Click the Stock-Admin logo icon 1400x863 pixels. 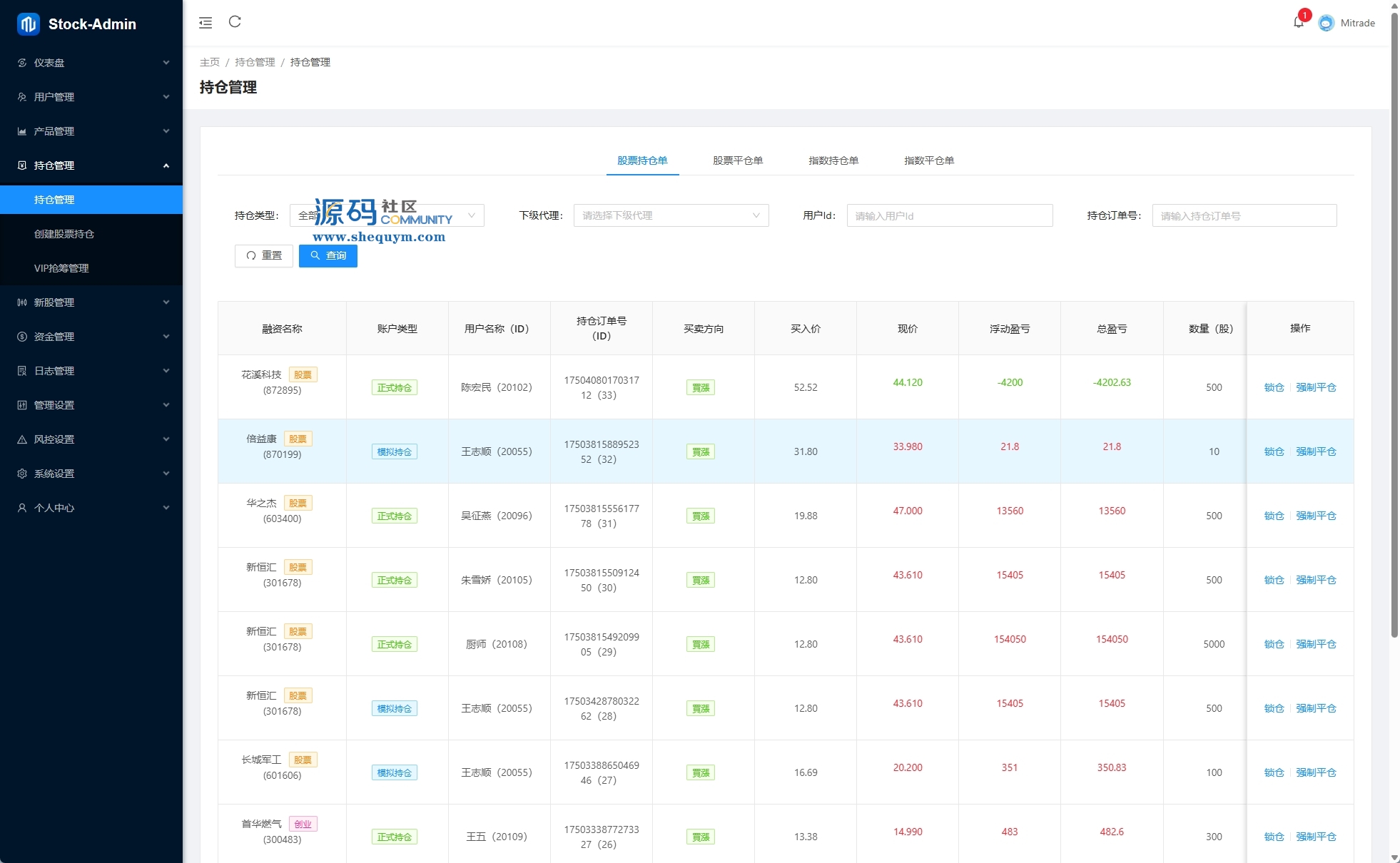28,24
